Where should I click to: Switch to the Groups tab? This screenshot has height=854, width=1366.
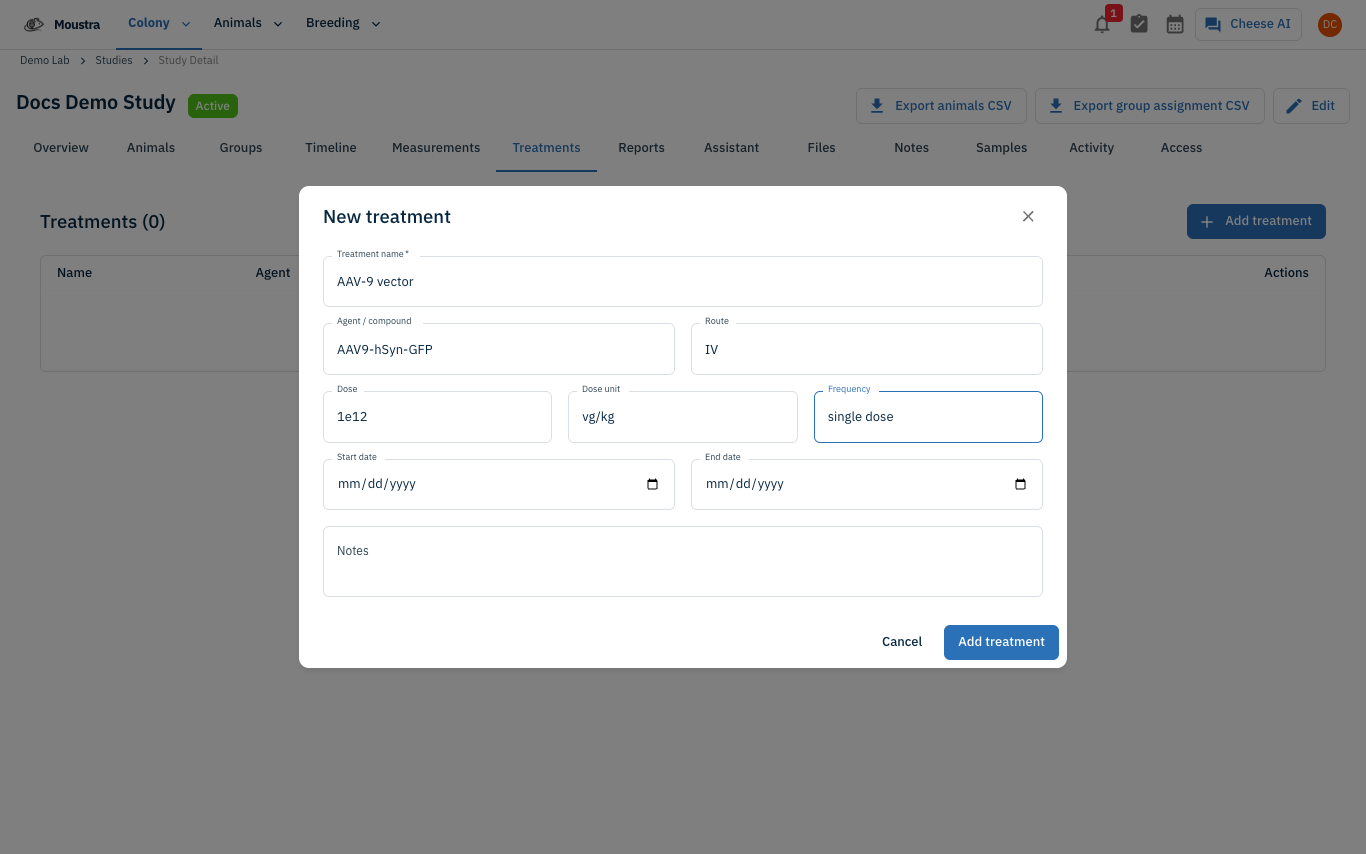click(241, 148)
